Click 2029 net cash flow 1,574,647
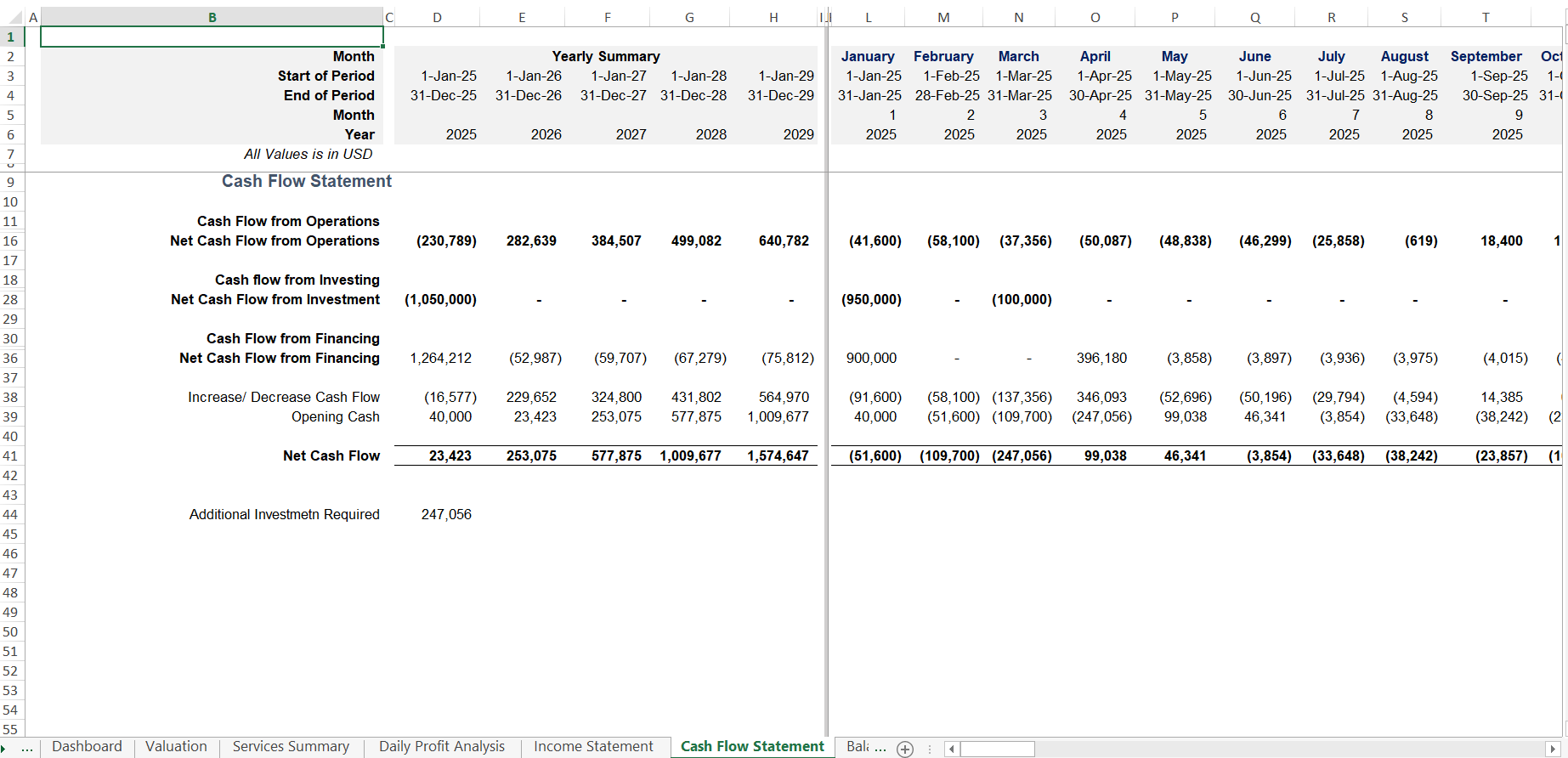The height and width of the screenshot is (758, 1568). pos(778,455)
